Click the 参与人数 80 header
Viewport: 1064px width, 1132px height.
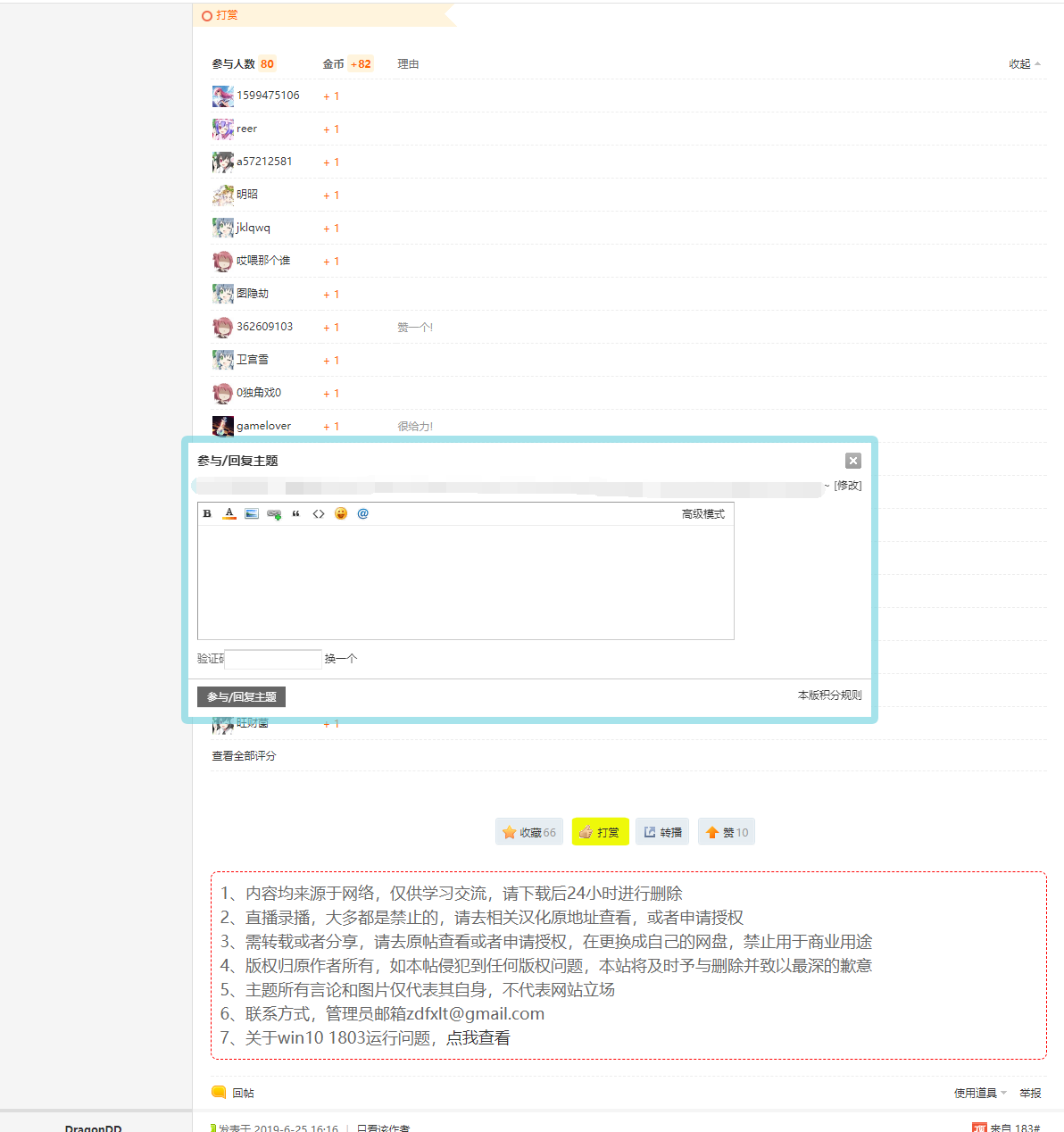[x=244, y=64]
